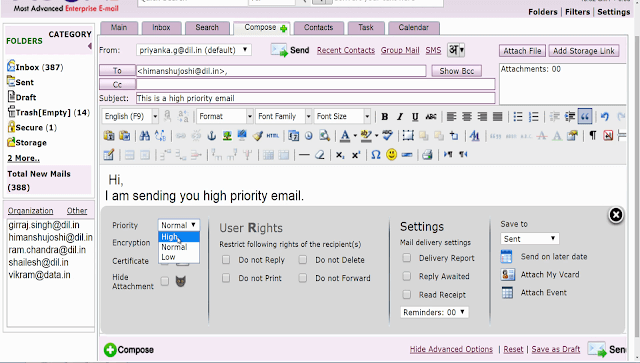Open the Send on later date calendar icon
This screenshot has height=363, width=640.
[x=506, y=256]
